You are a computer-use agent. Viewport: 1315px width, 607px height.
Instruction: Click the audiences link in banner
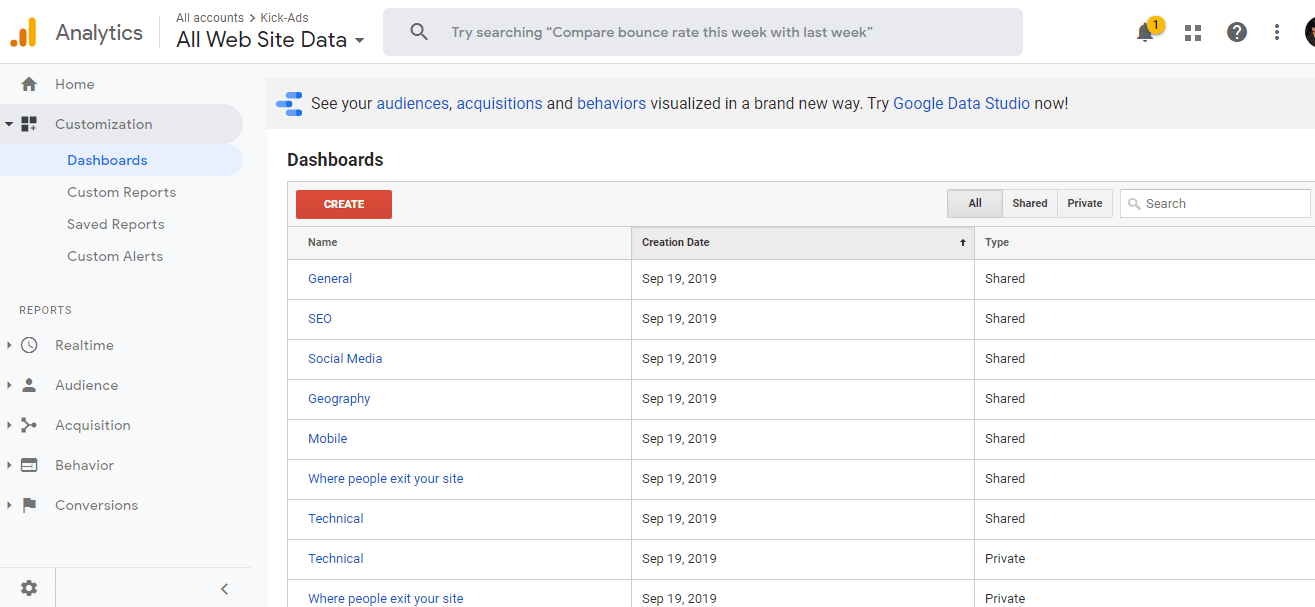412,103
